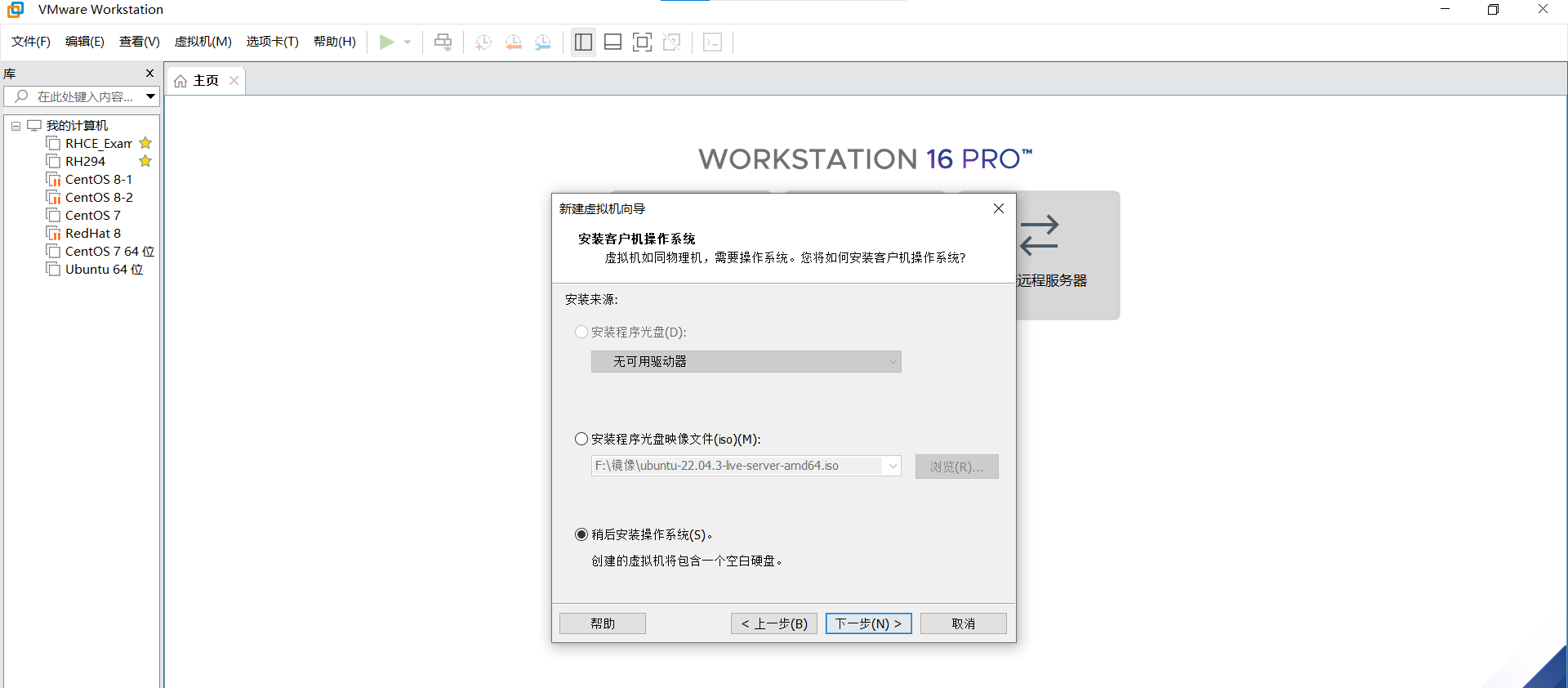Close the 库 library panel
This screenshot has height=688, width=1568.
pos(149,74)
